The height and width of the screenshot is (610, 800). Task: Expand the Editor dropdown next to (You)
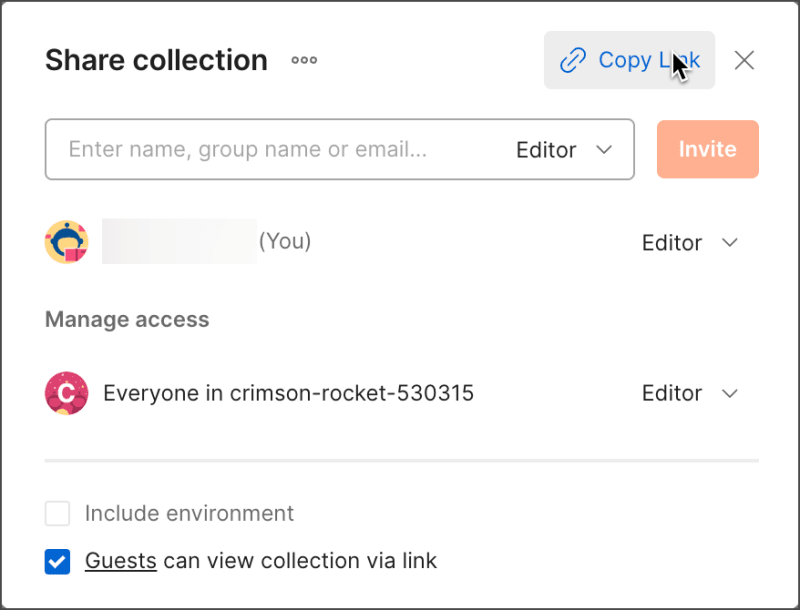(x=690, y=242)
